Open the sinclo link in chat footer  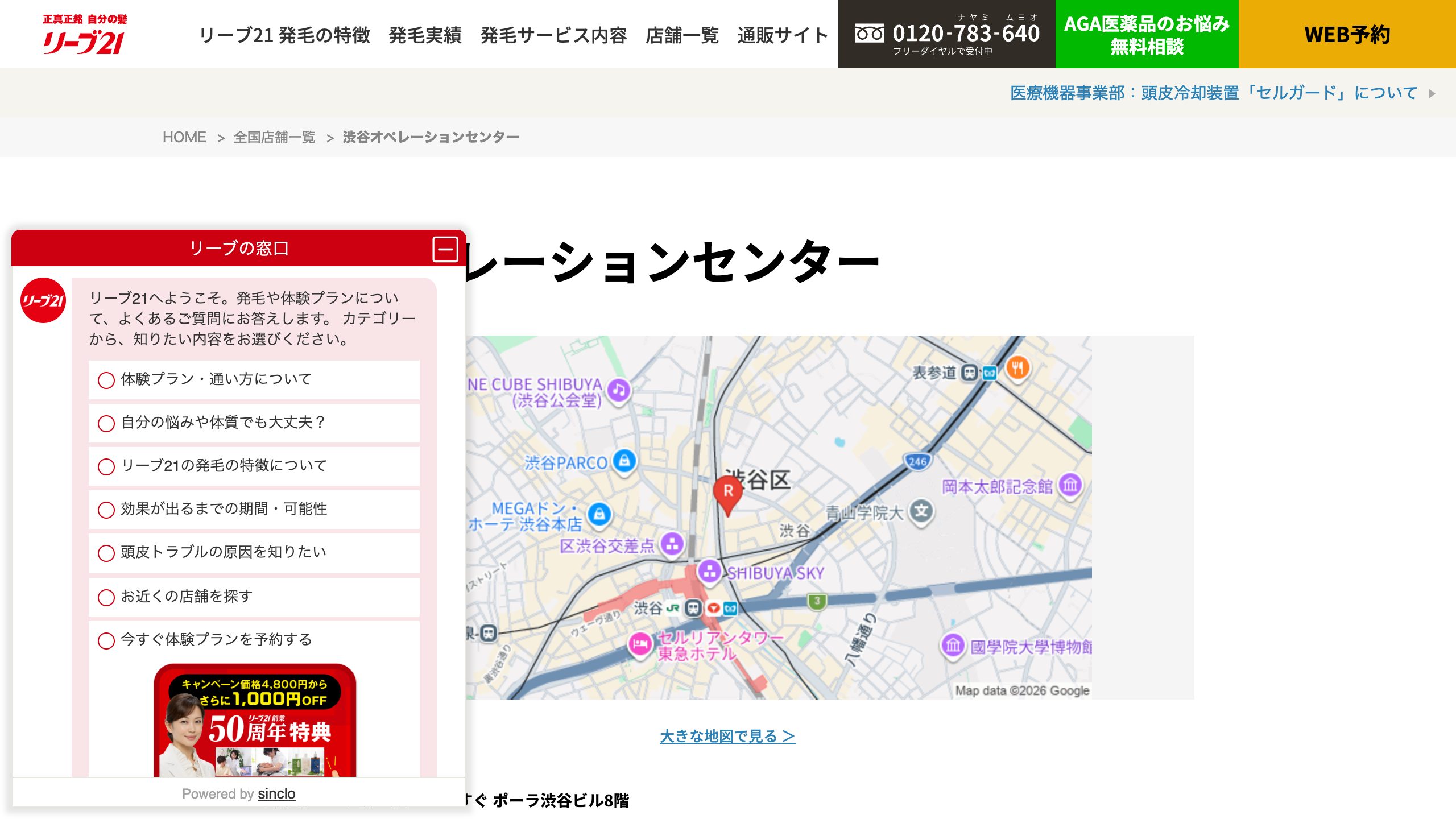(x=276, y=793)
